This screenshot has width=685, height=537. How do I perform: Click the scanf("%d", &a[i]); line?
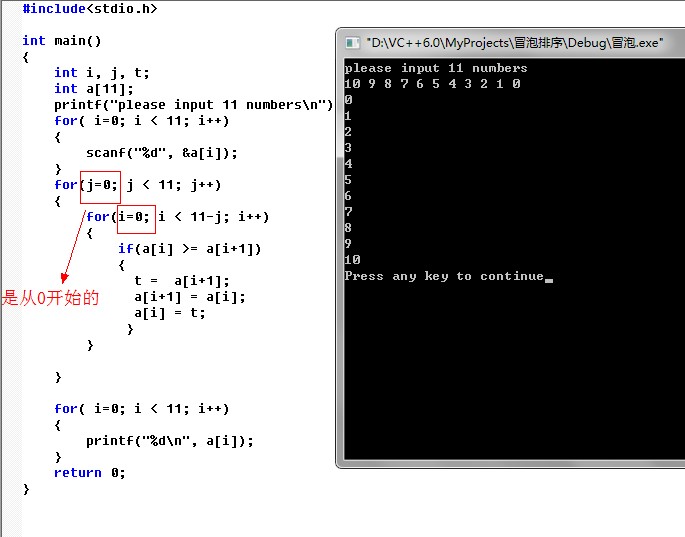162,153
